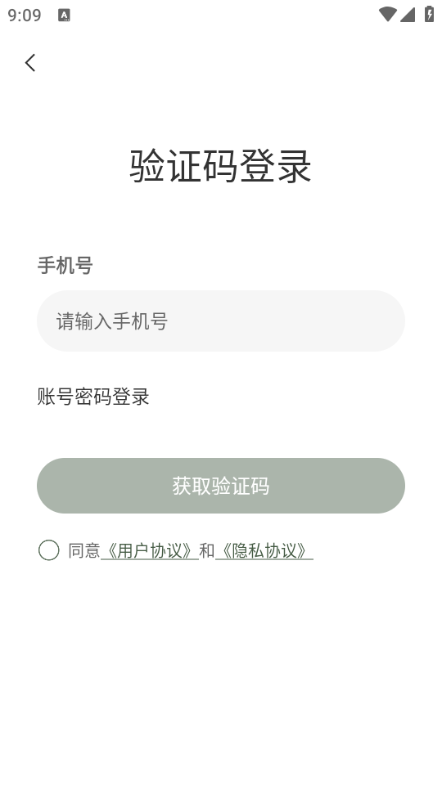The height and width of the screenshot is (785, 442).
Task: Tap the Wi-Fi signal icon
Action: point(387,15)
